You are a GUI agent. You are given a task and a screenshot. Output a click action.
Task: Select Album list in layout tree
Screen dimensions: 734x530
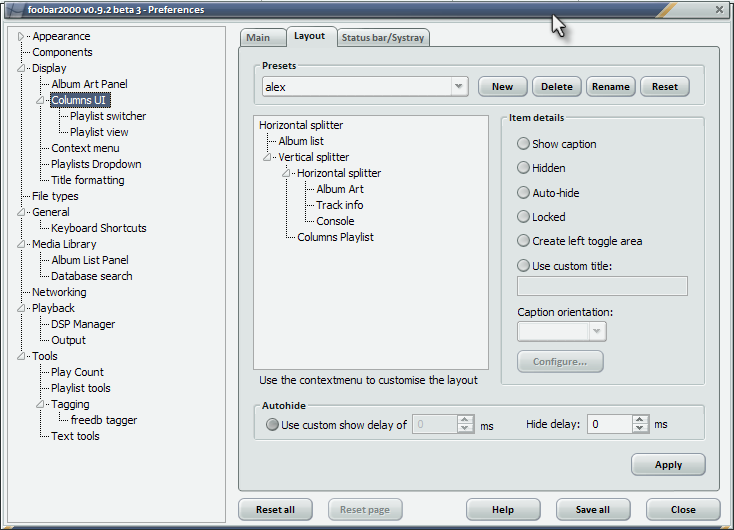point(301,141)
